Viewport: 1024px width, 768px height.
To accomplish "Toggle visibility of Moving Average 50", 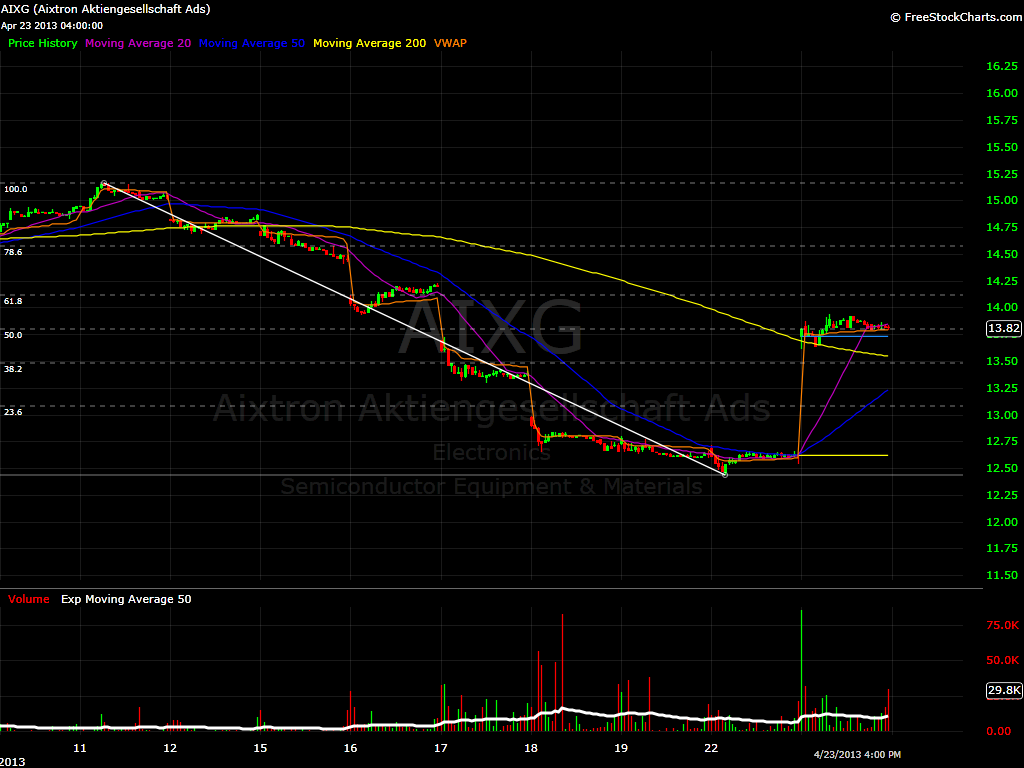I will [251, 43].
